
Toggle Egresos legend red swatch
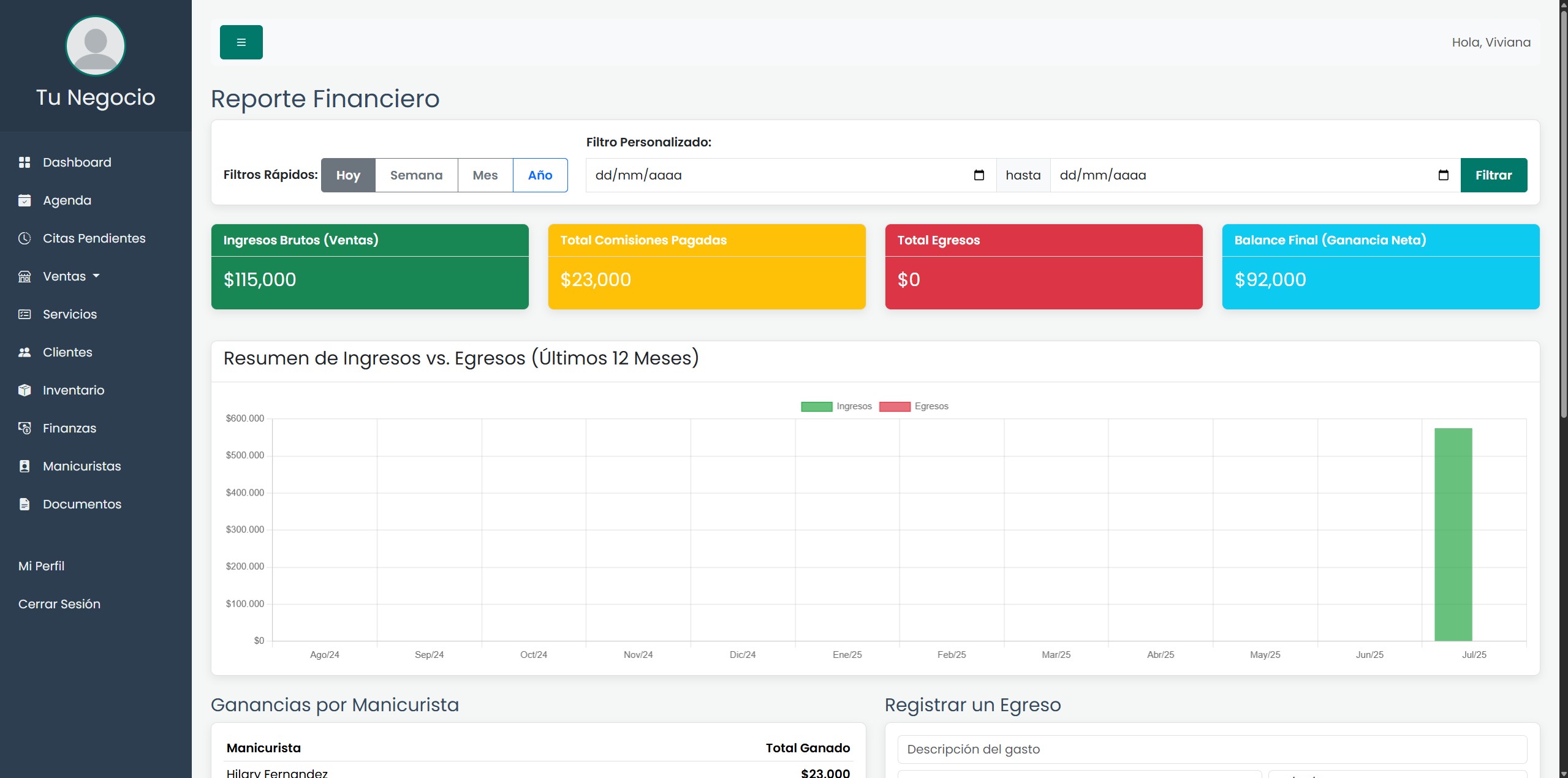point(895,406)
